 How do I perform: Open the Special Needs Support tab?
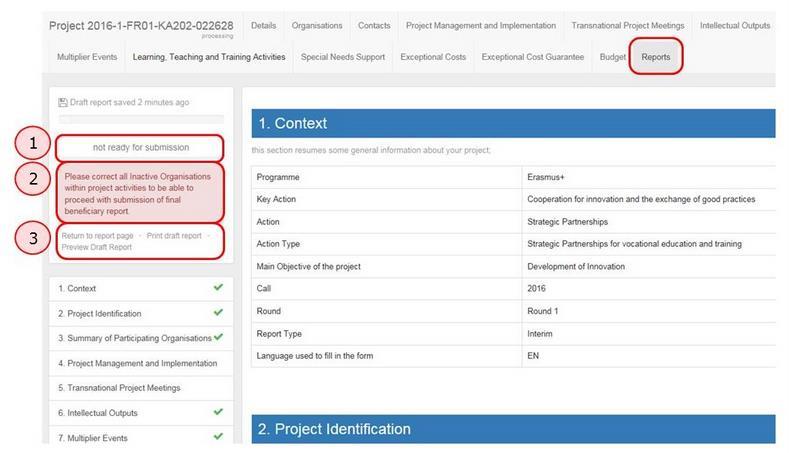click(x=343, y=57)
